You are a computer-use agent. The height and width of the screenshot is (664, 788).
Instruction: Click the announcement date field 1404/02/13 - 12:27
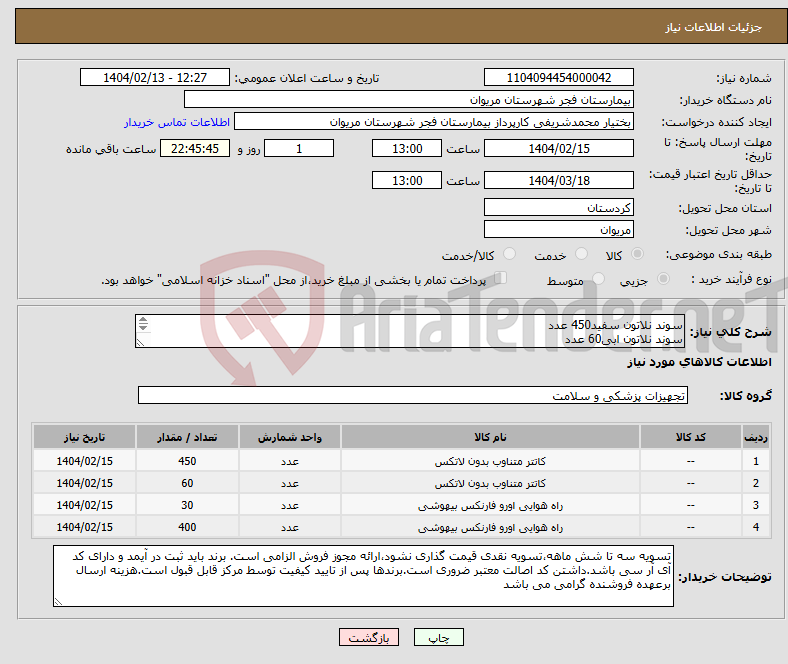(x=155, y=77)
